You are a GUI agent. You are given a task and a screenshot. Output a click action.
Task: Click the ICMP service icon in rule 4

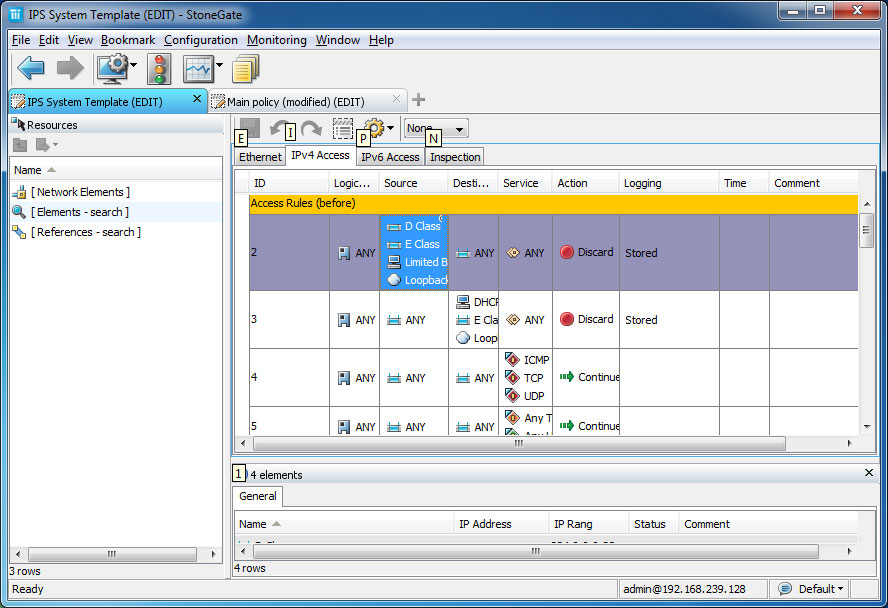pyautogui.click(x=512, y=359)
